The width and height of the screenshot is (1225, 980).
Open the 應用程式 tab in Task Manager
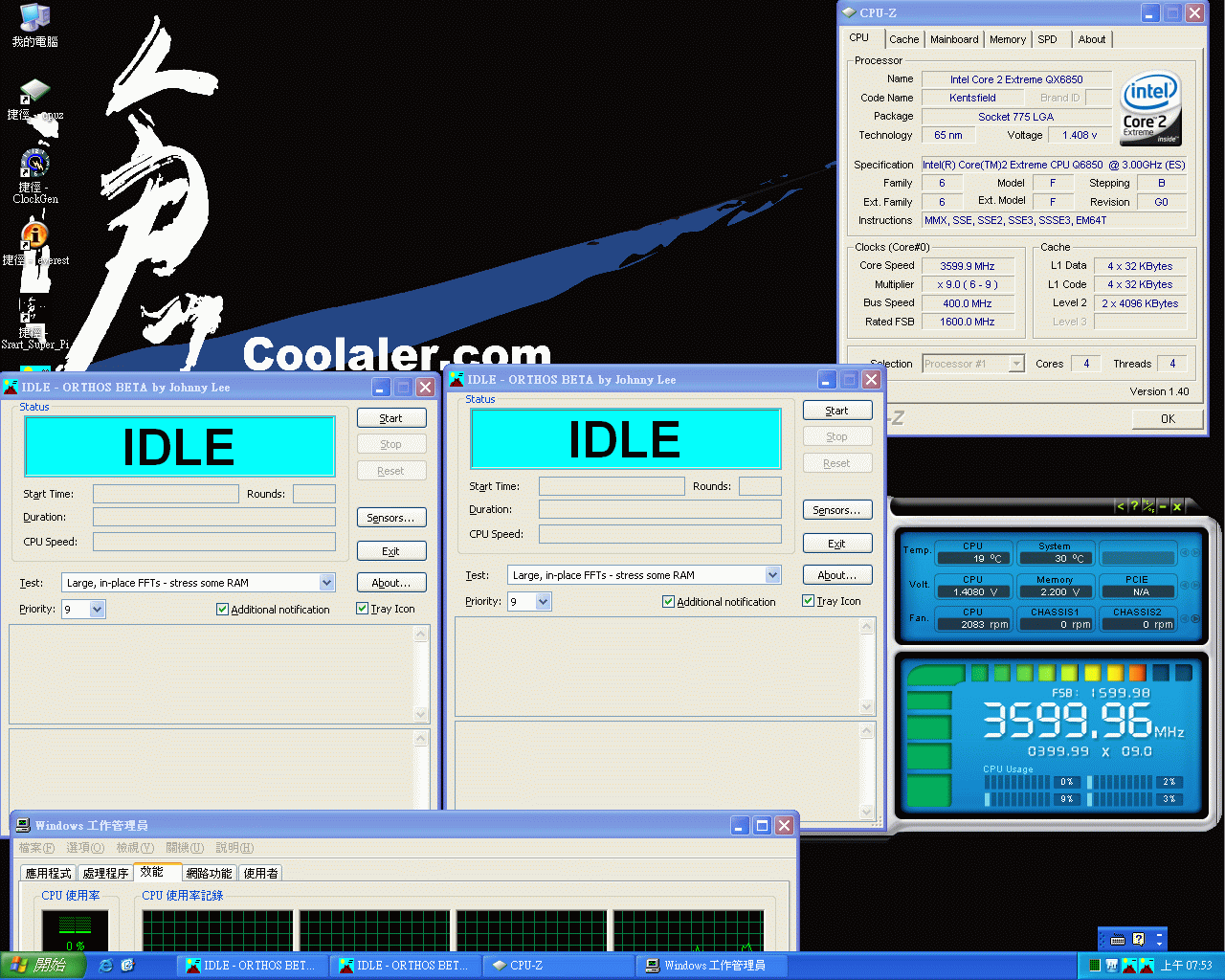click(48, 873)
